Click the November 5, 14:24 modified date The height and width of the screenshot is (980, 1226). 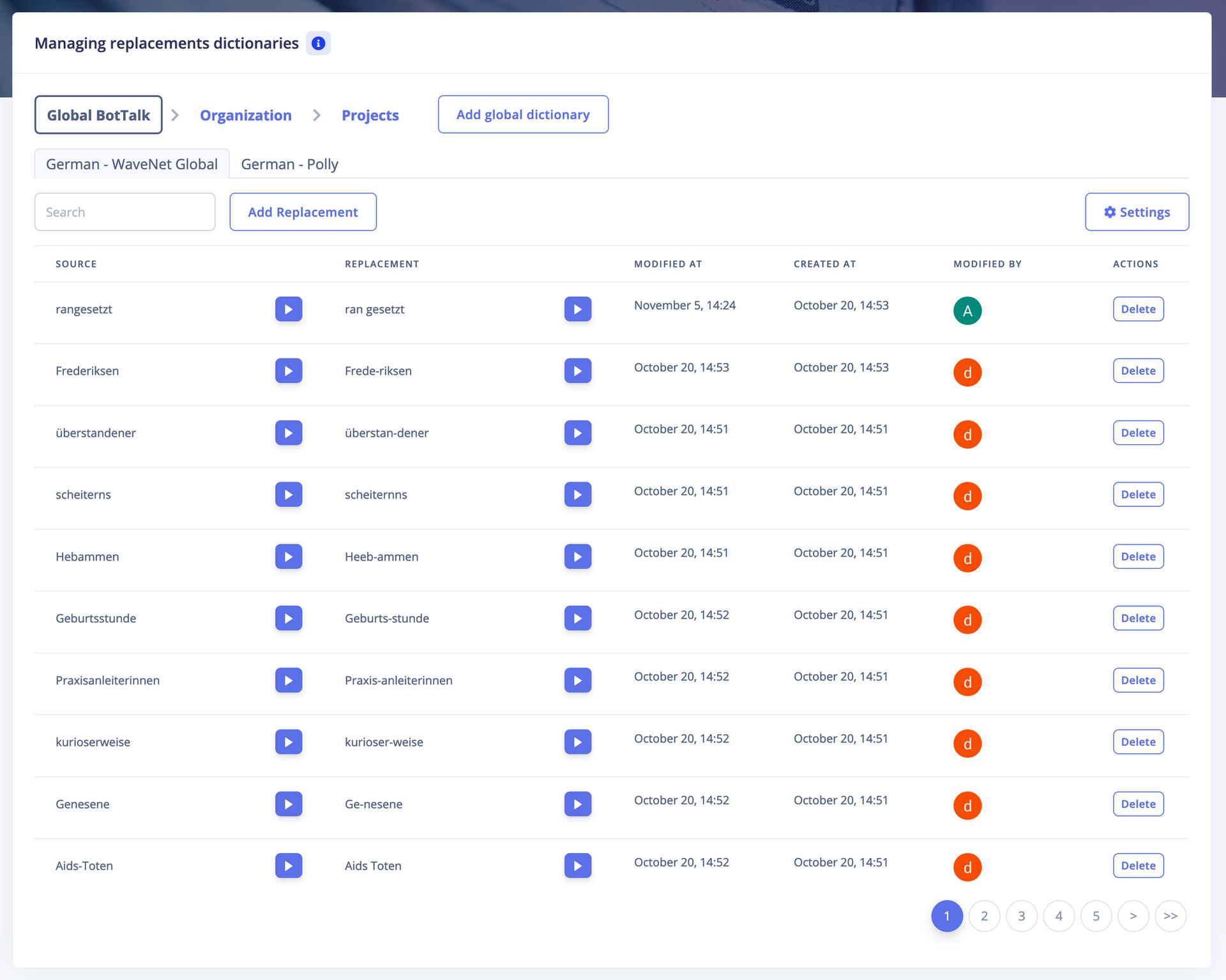[685, 306]
